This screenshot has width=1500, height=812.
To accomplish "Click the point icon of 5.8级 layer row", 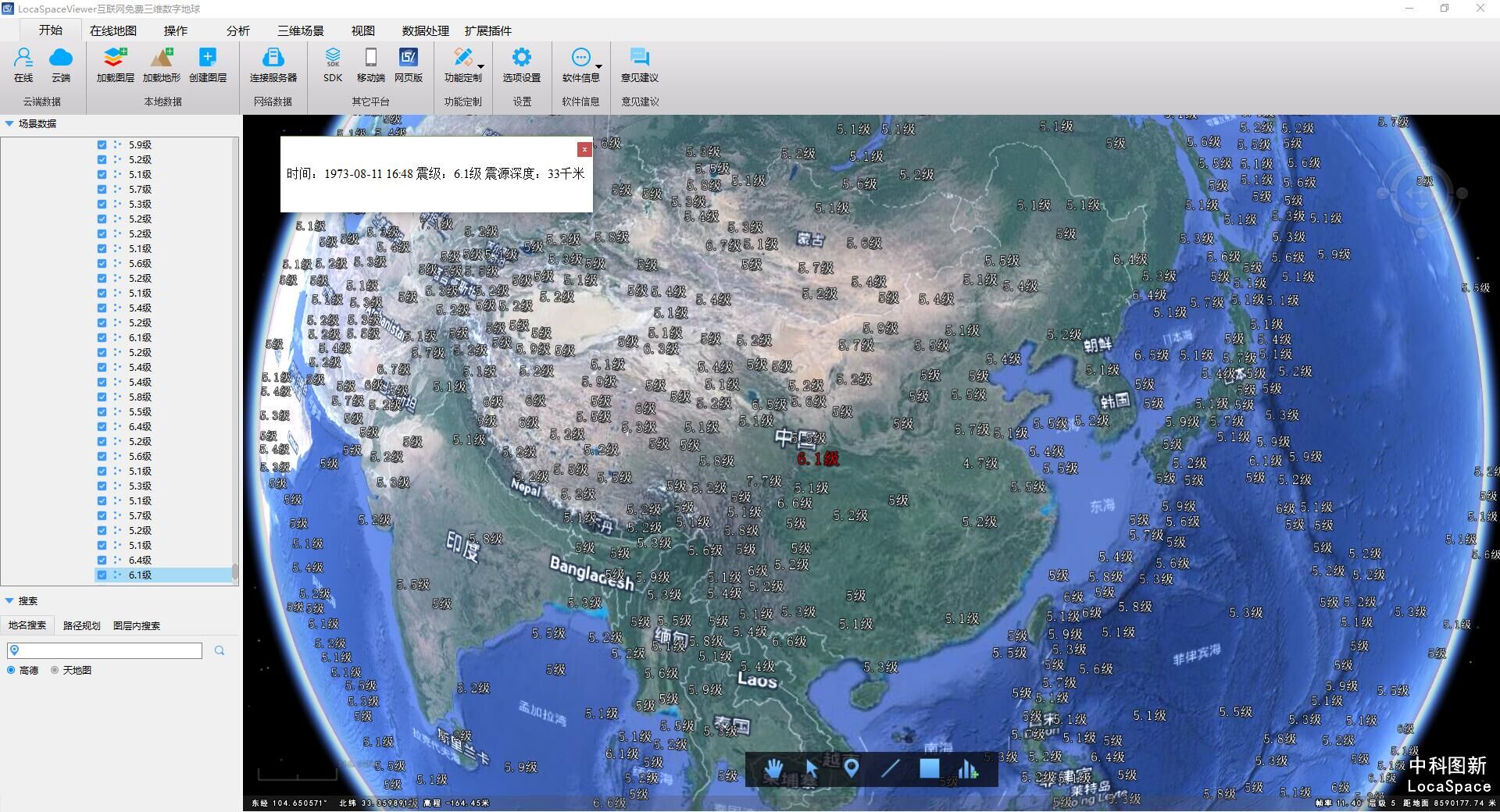I will tap(117, 397).
